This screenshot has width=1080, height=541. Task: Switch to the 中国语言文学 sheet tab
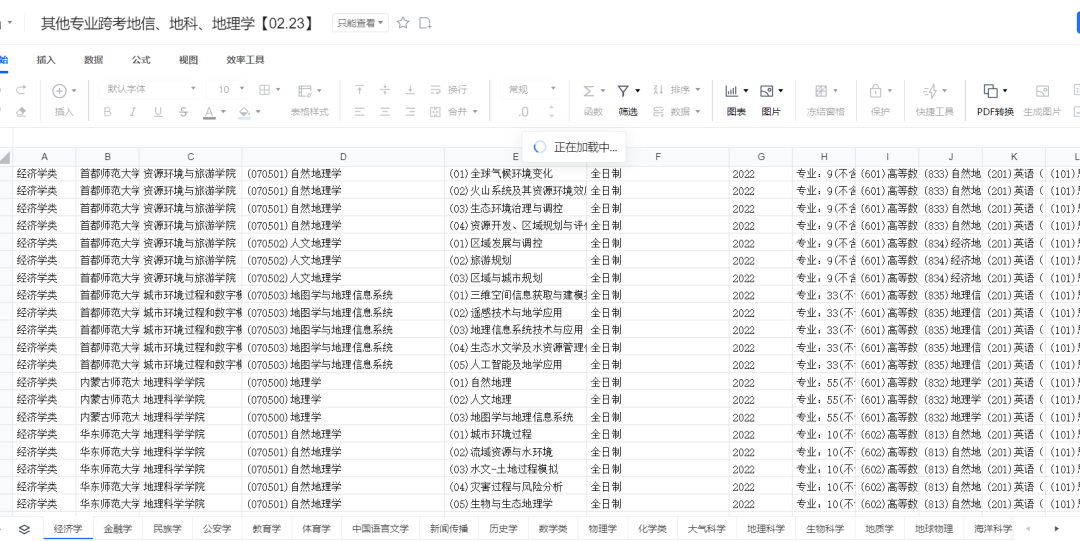pyautogui.click(x=381, y=529)
